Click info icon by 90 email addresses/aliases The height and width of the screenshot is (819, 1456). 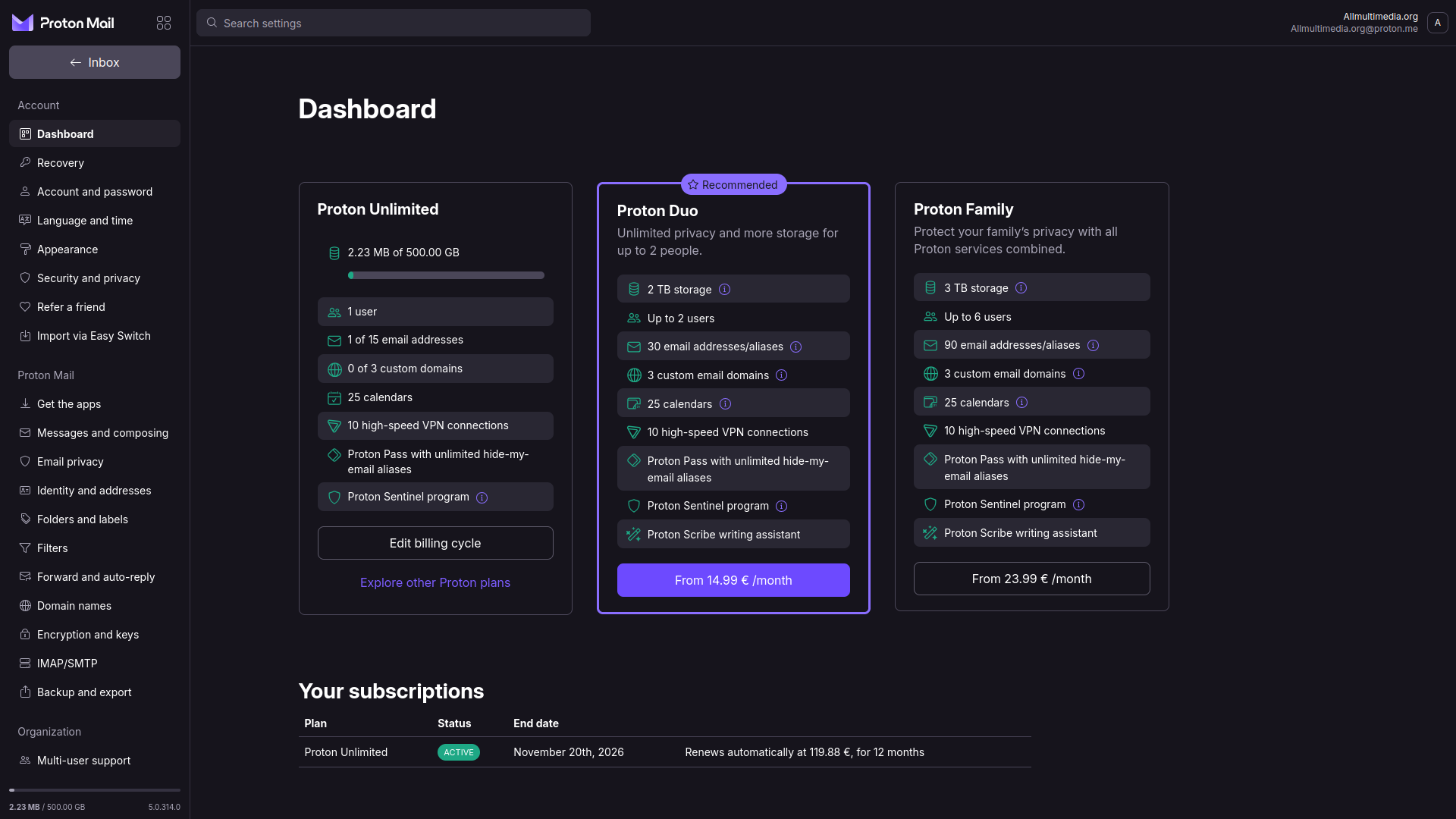pyautogui.click(x=1093, y=345)
